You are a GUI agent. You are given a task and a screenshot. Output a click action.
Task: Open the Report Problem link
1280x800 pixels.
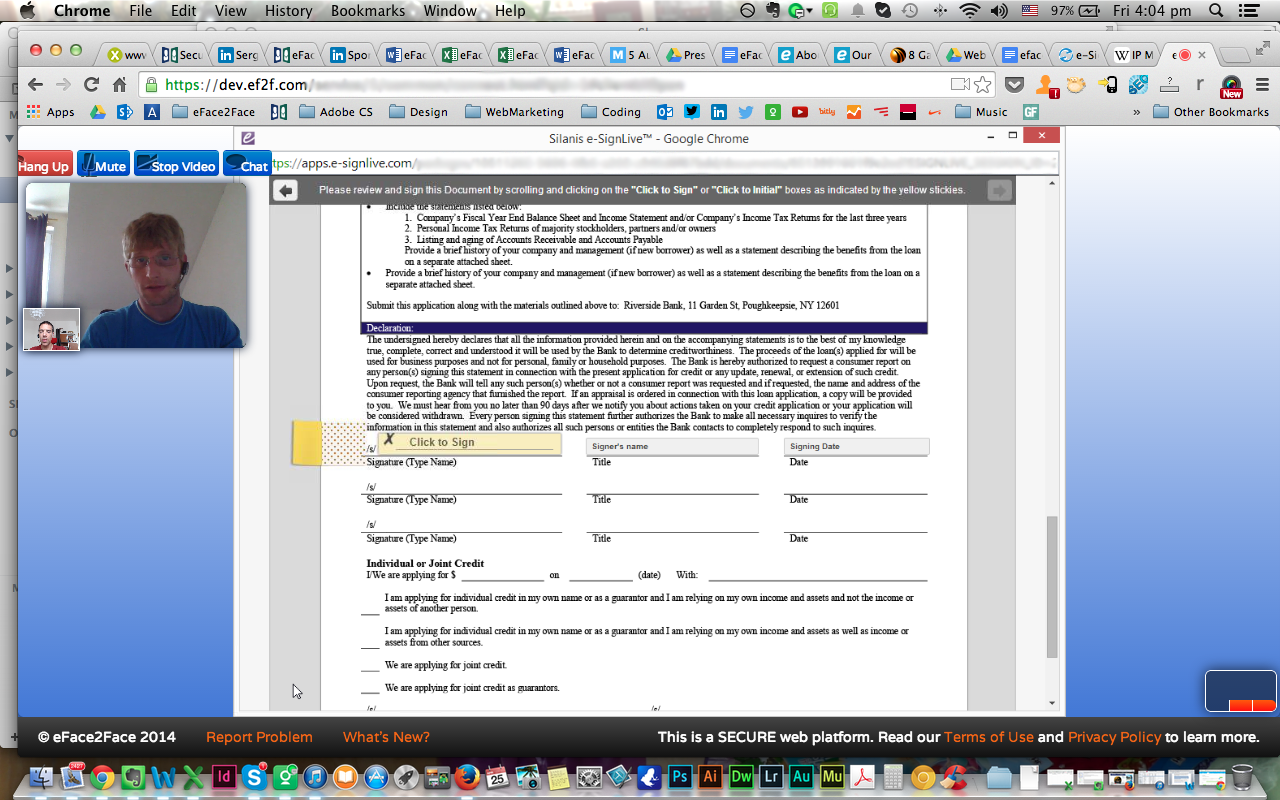(259, 737)
